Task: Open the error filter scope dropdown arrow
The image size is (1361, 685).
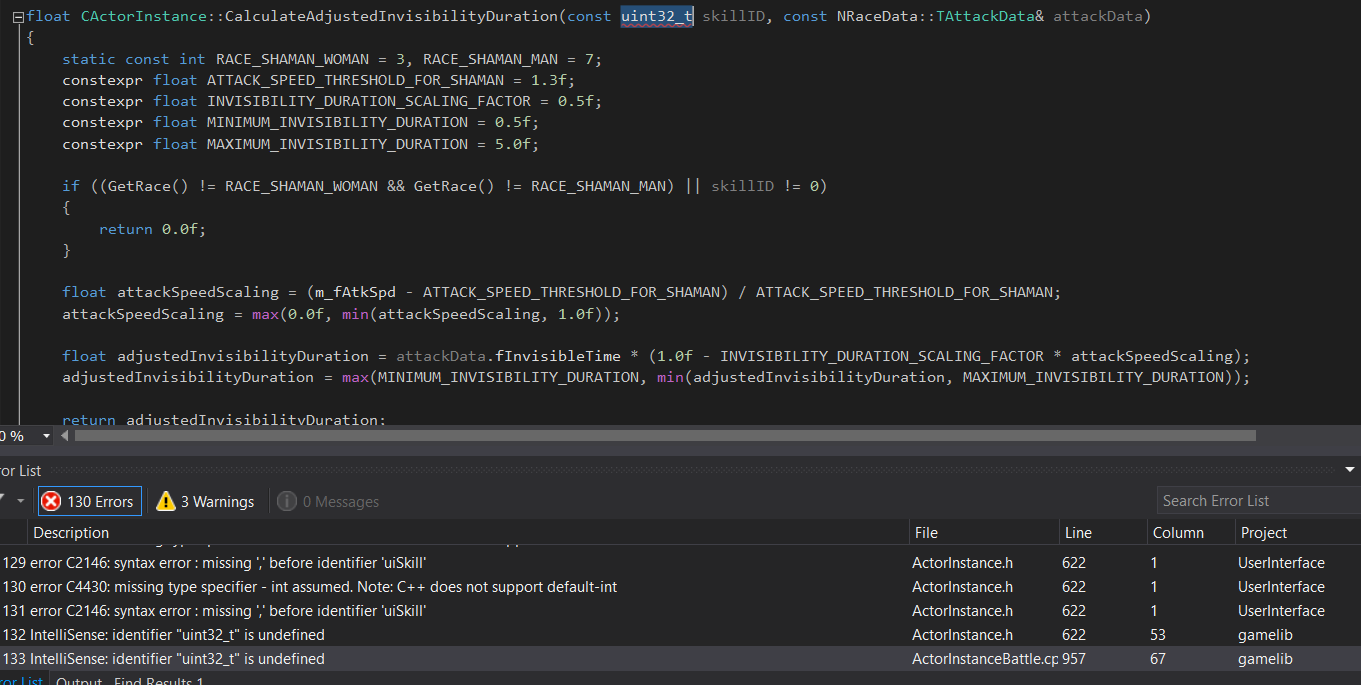Action: [20, 501]
